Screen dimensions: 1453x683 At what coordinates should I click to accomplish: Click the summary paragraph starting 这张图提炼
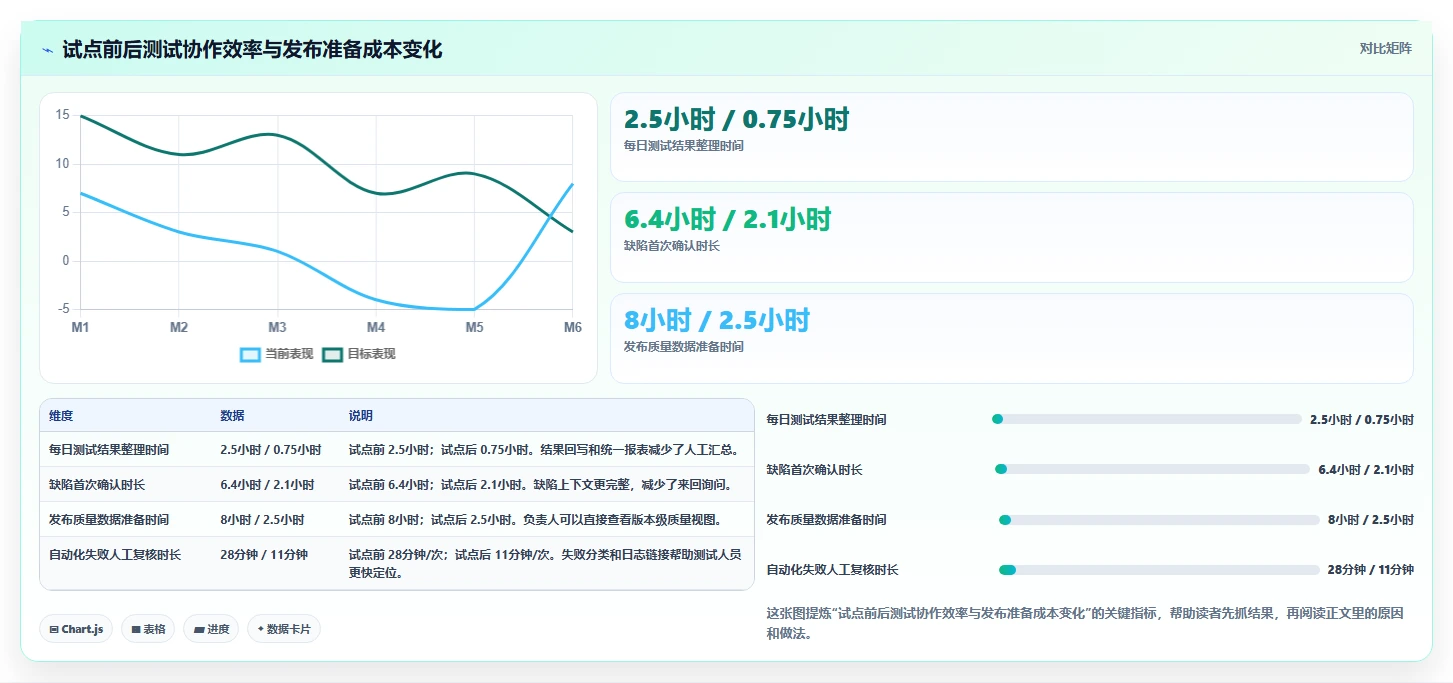pyautogui.click(x=1085, y=623)
